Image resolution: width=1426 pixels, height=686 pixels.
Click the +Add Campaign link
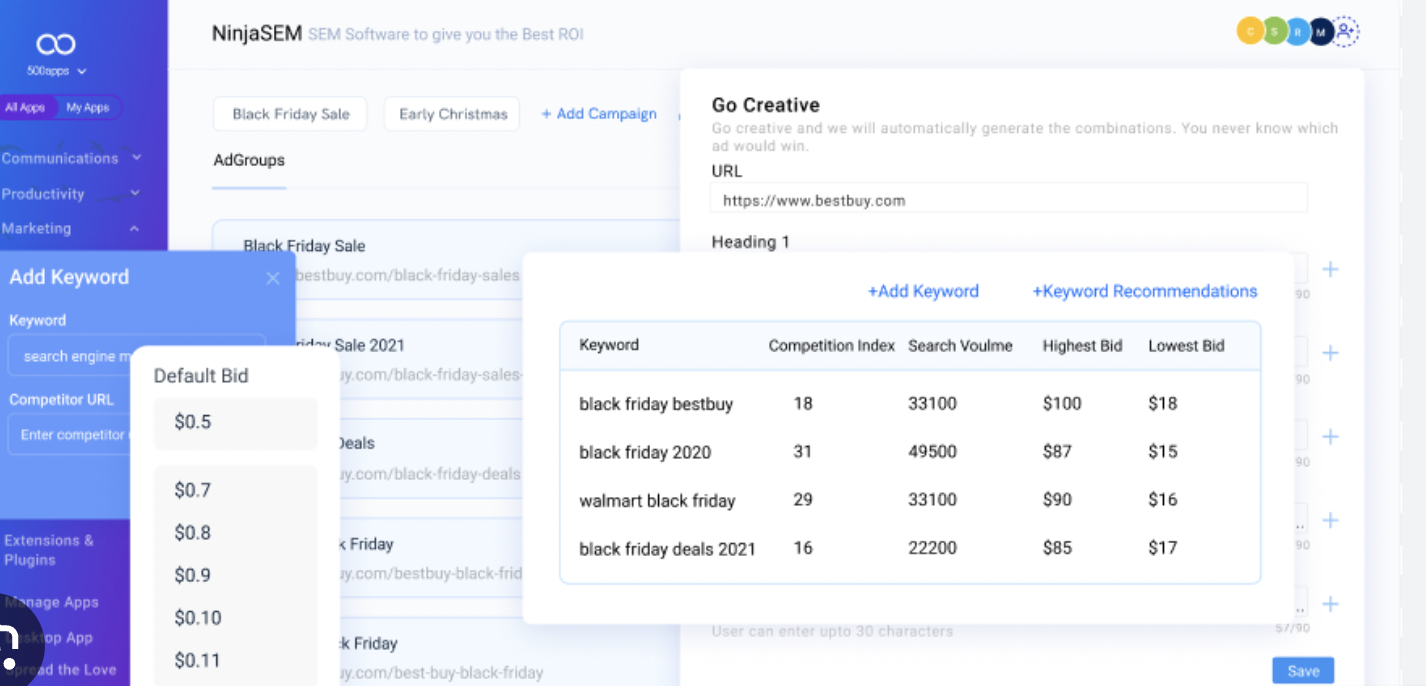coord(599,114)
